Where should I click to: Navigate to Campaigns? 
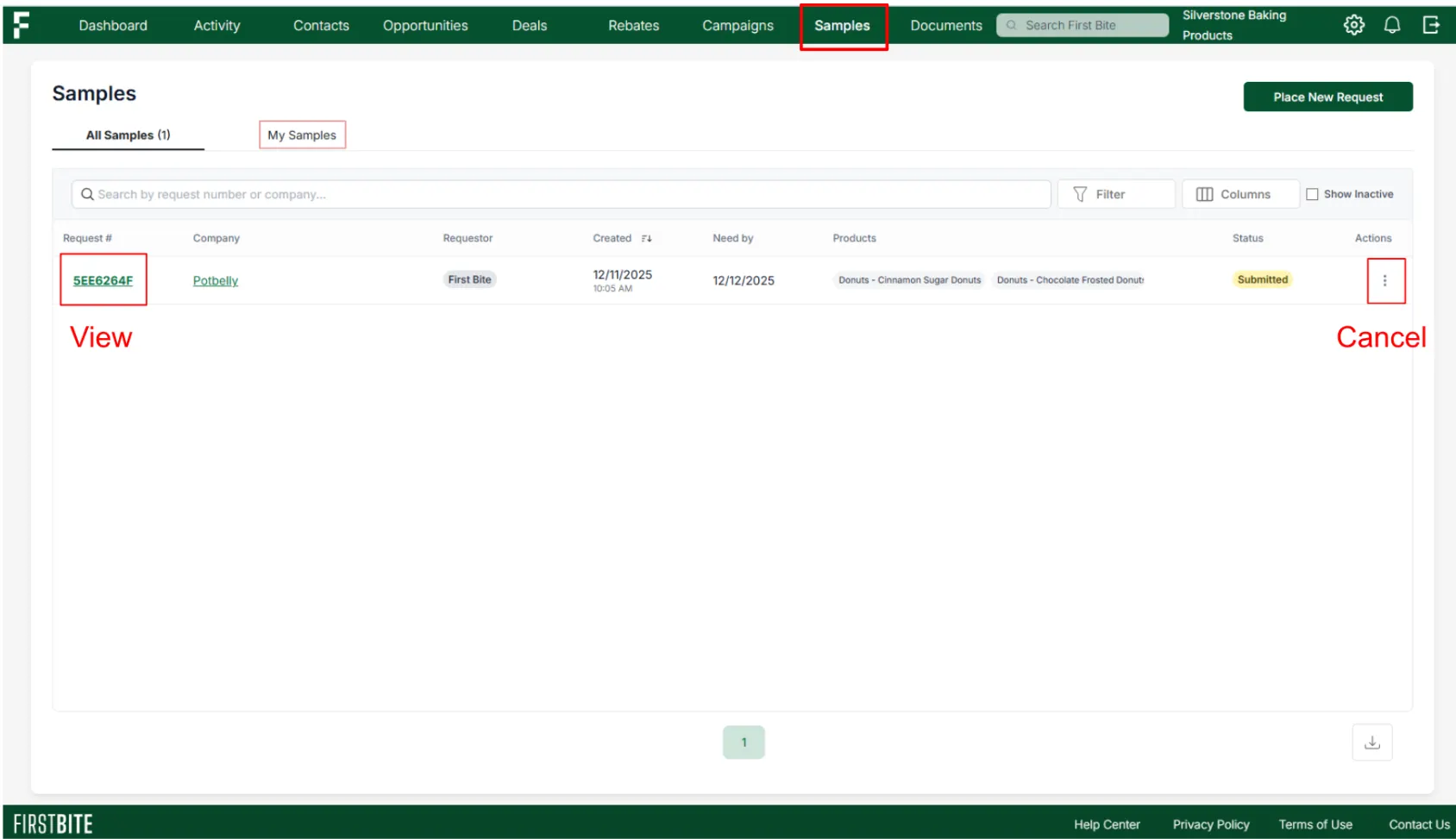[738, 26]
